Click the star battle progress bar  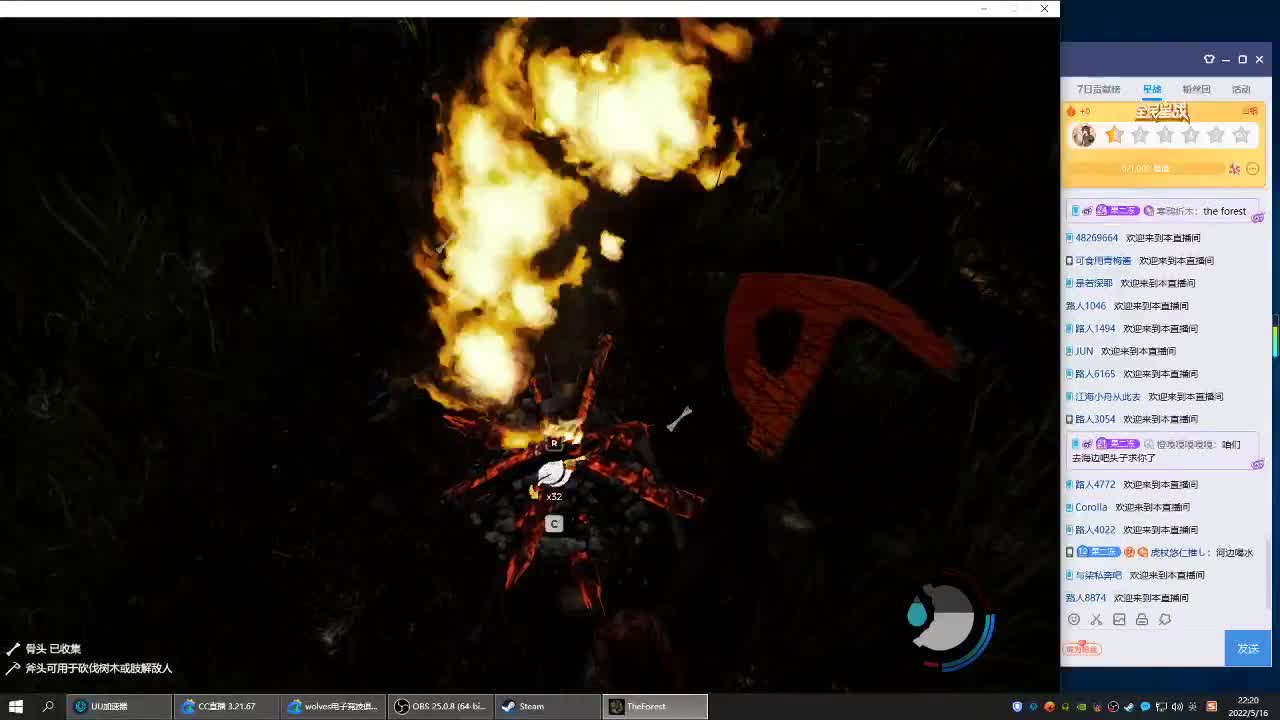[x=1147, y=169]
